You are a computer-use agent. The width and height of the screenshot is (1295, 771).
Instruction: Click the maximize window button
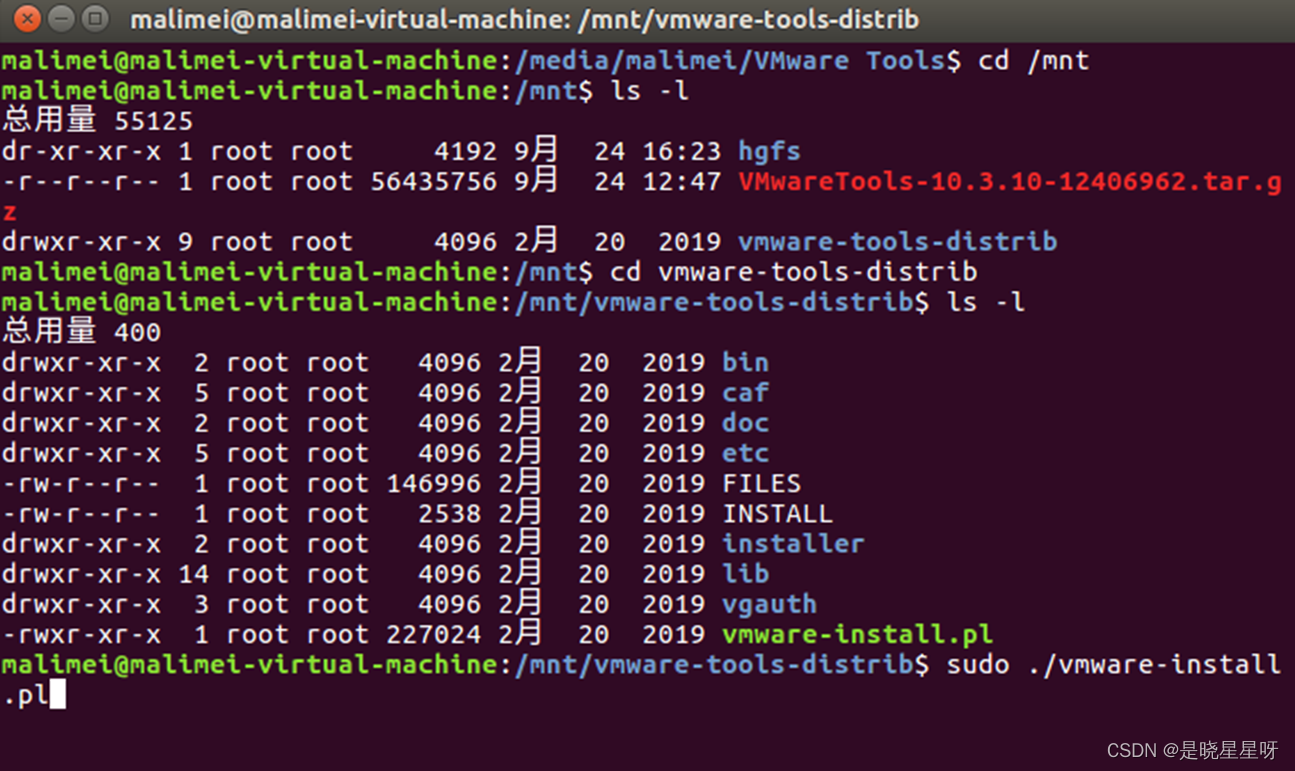coord(95,18)
